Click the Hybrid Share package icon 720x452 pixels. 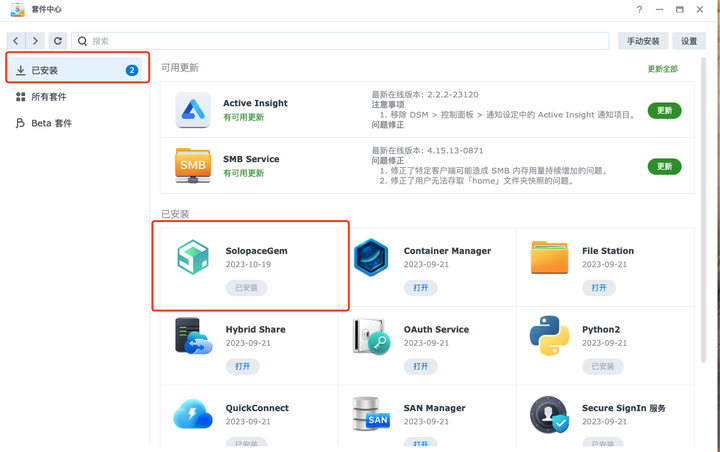(193, 336)
